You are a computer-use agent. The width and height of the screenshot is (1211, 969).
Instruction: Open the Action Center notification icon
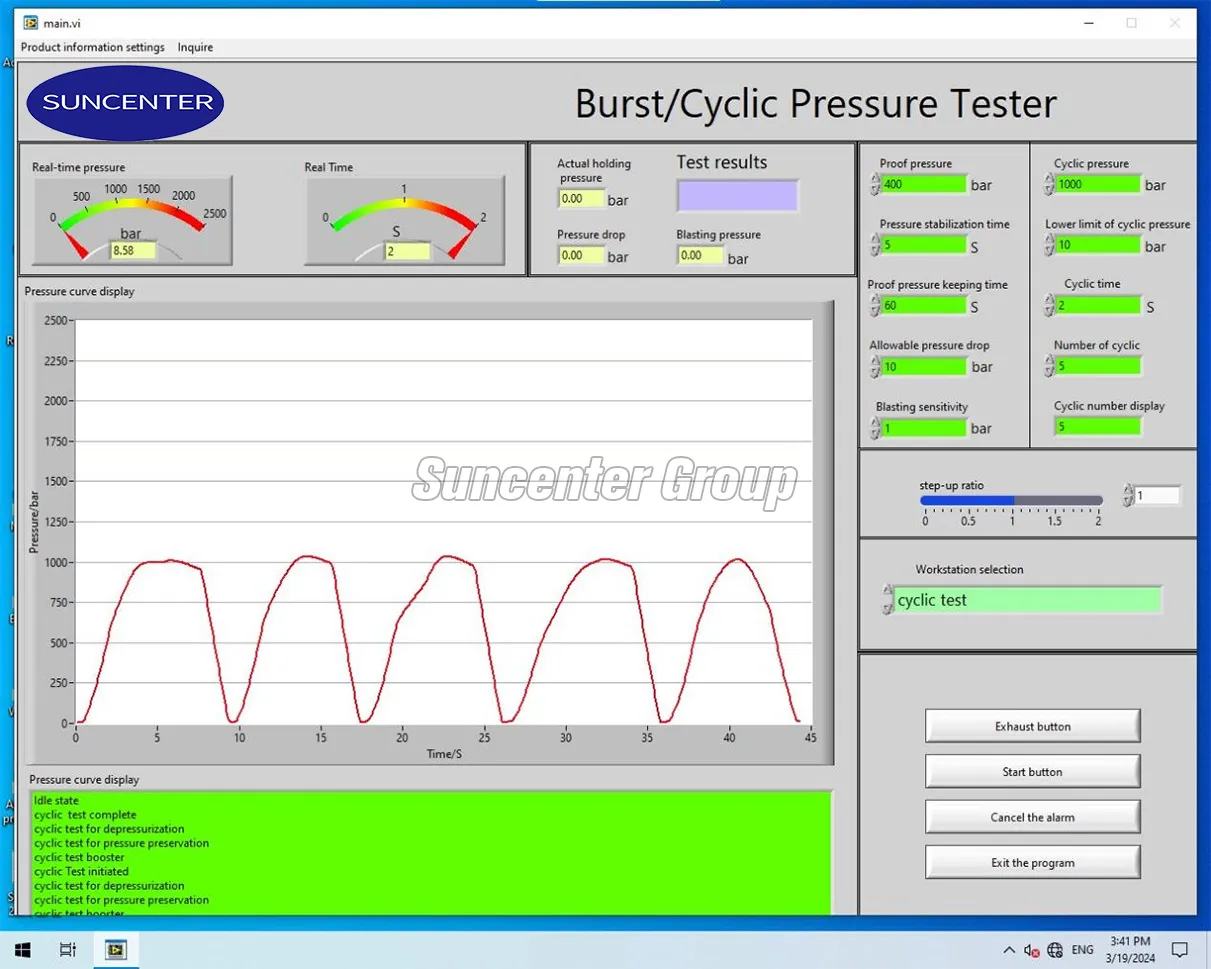tap(1182, 949)
